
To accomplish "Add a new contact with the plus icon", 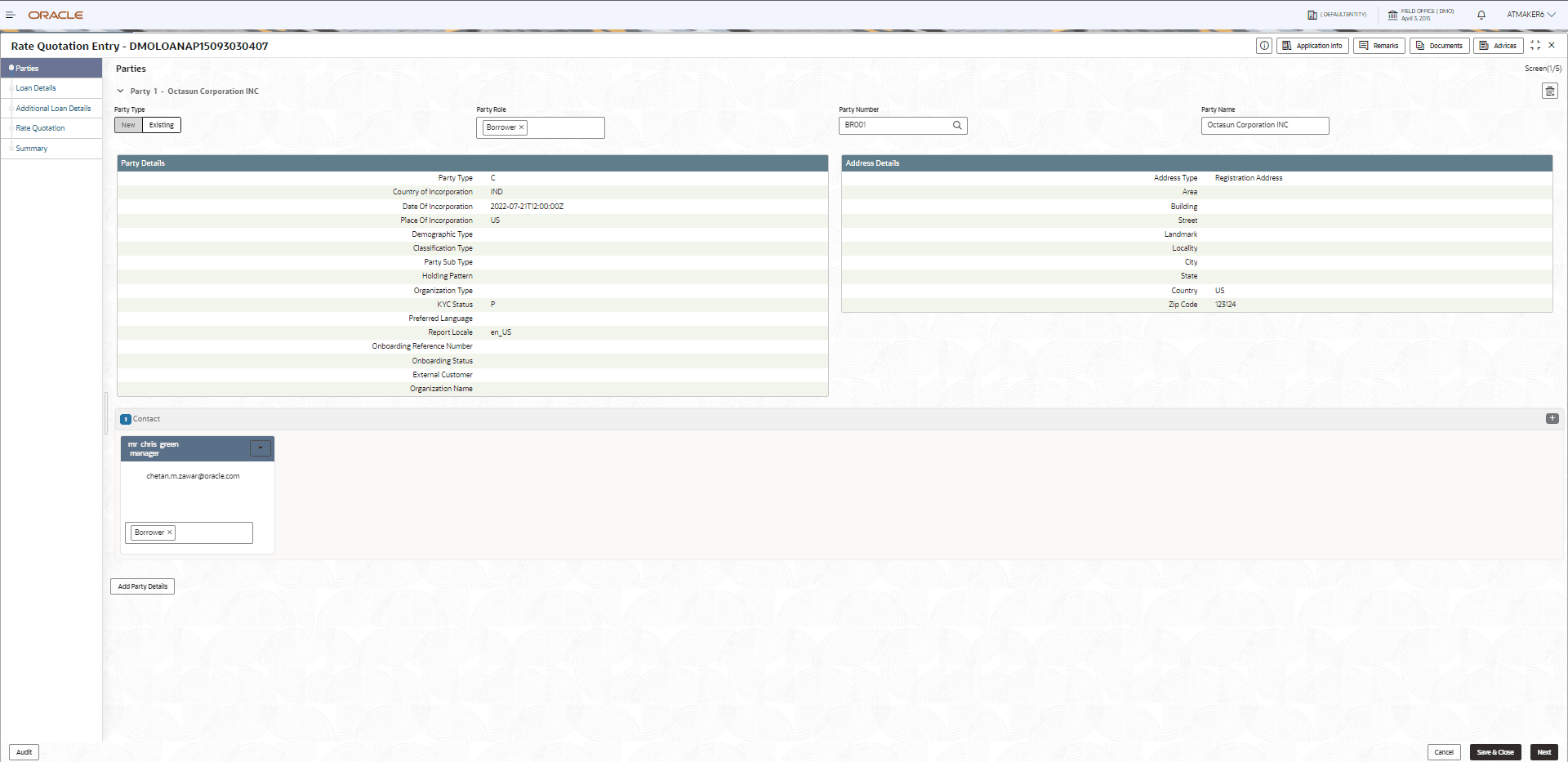I will click(1552, 418).
